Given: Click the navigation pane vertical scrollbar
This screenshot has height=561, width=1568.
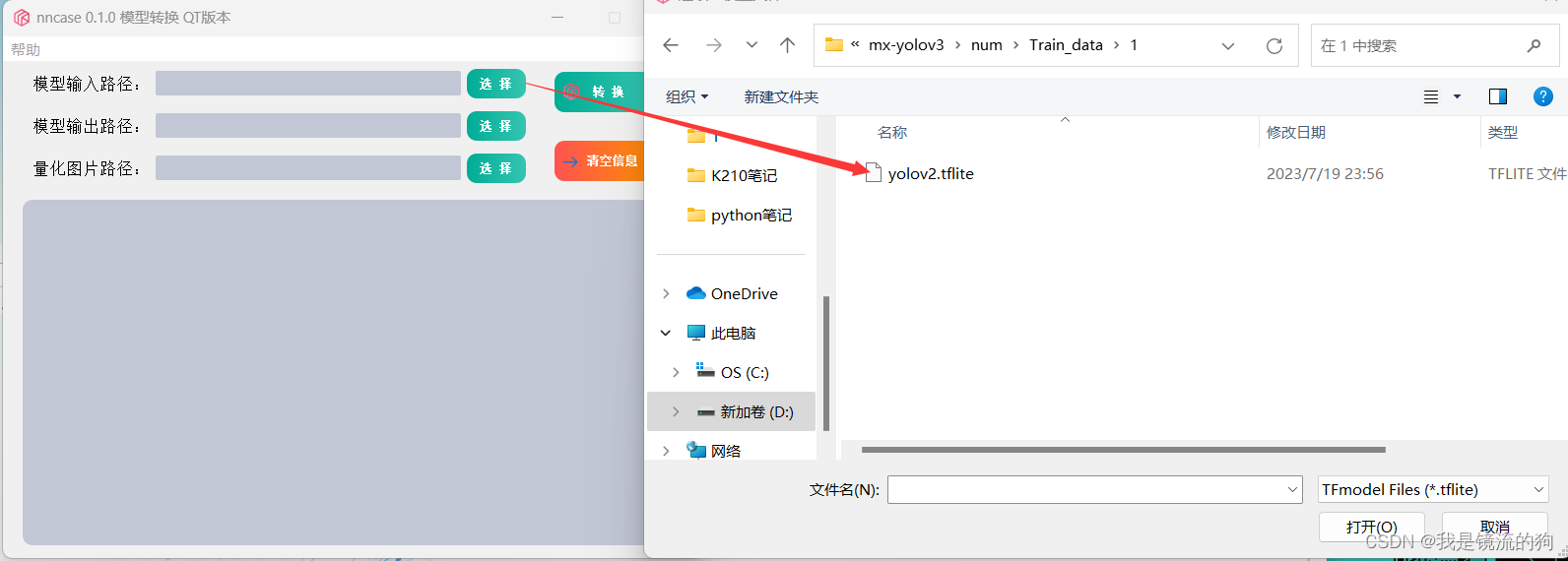Looking at the screenshot, I should tap(826, 363).
